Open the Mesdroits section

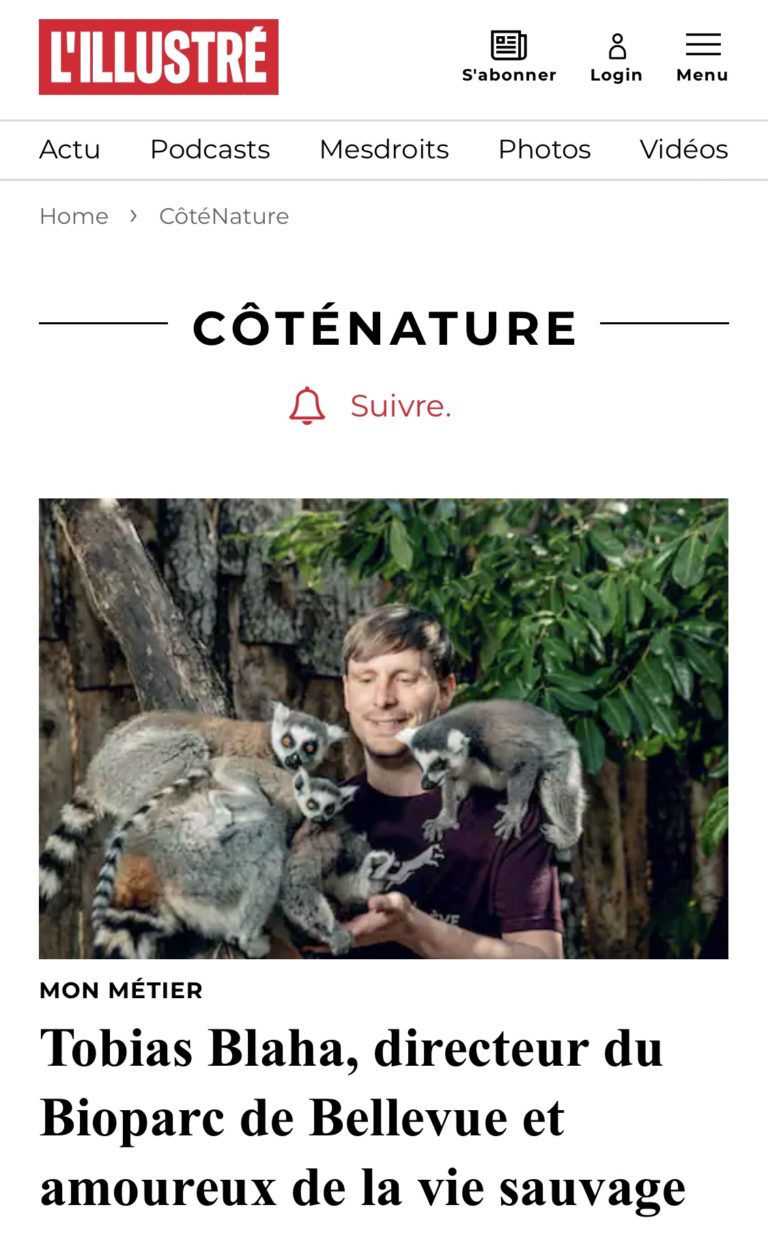[x=384, y=149]
